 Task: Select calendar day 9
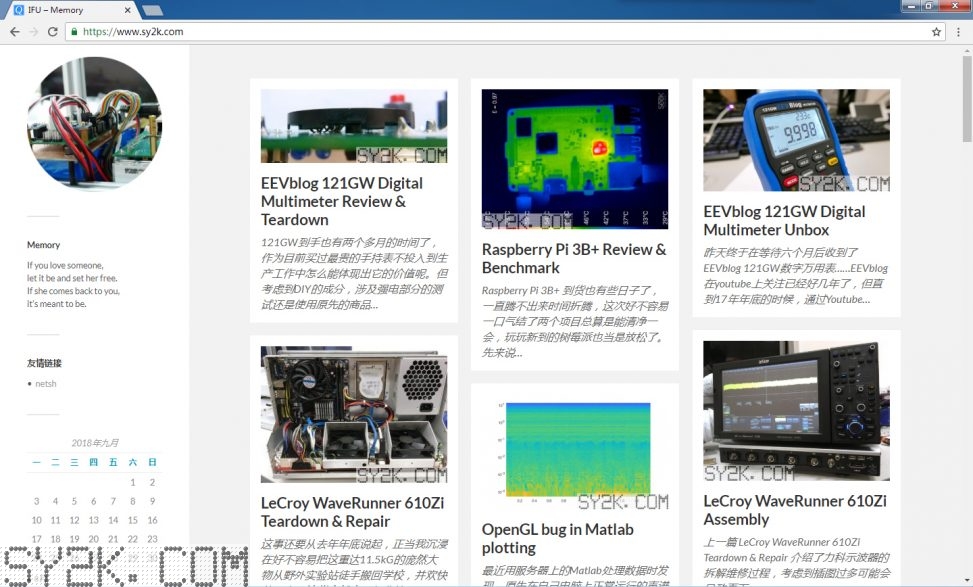tap(152, 501)
